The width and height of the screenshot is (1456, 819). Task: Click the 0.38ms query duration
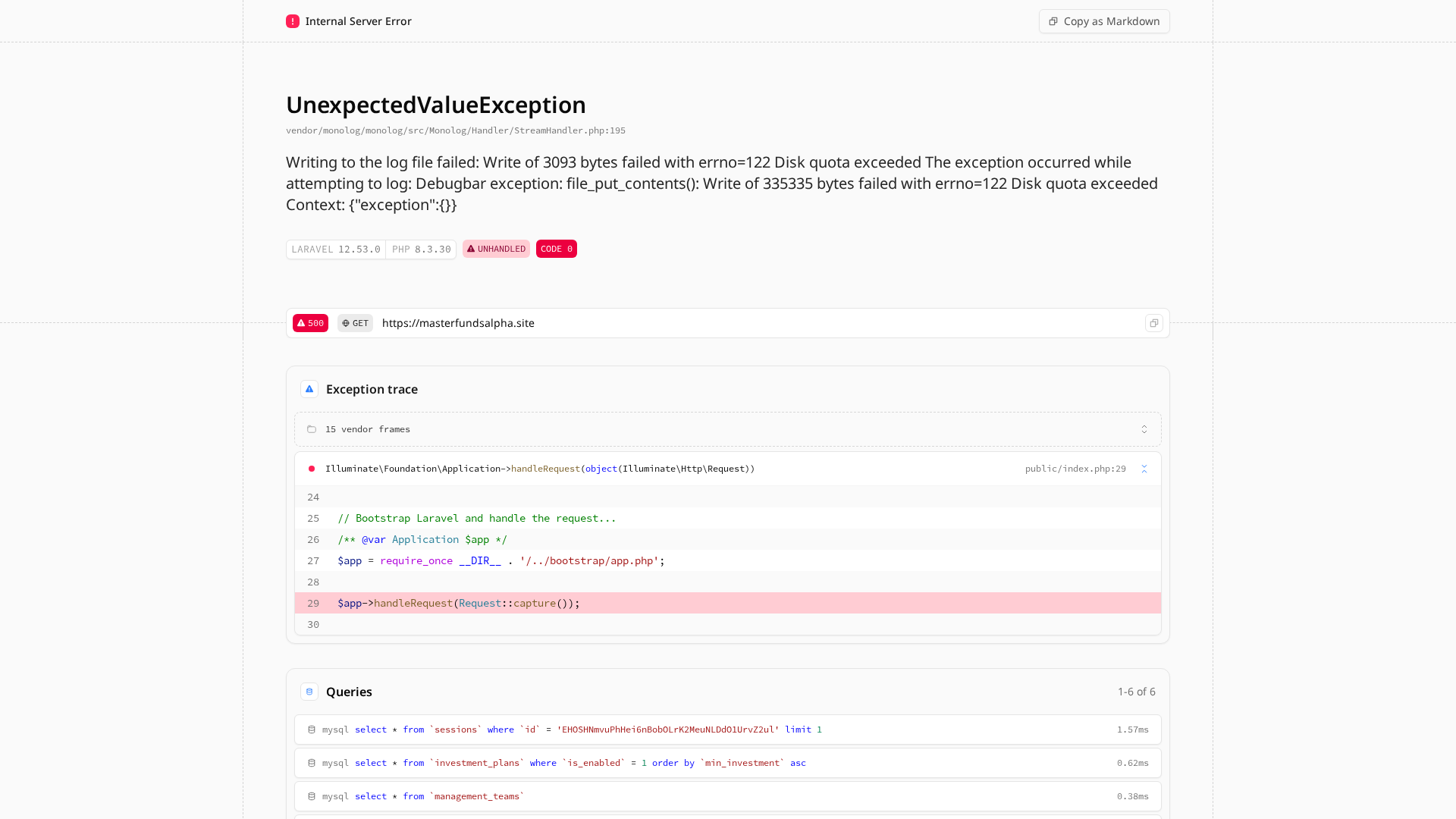(x=1133, y=796)
